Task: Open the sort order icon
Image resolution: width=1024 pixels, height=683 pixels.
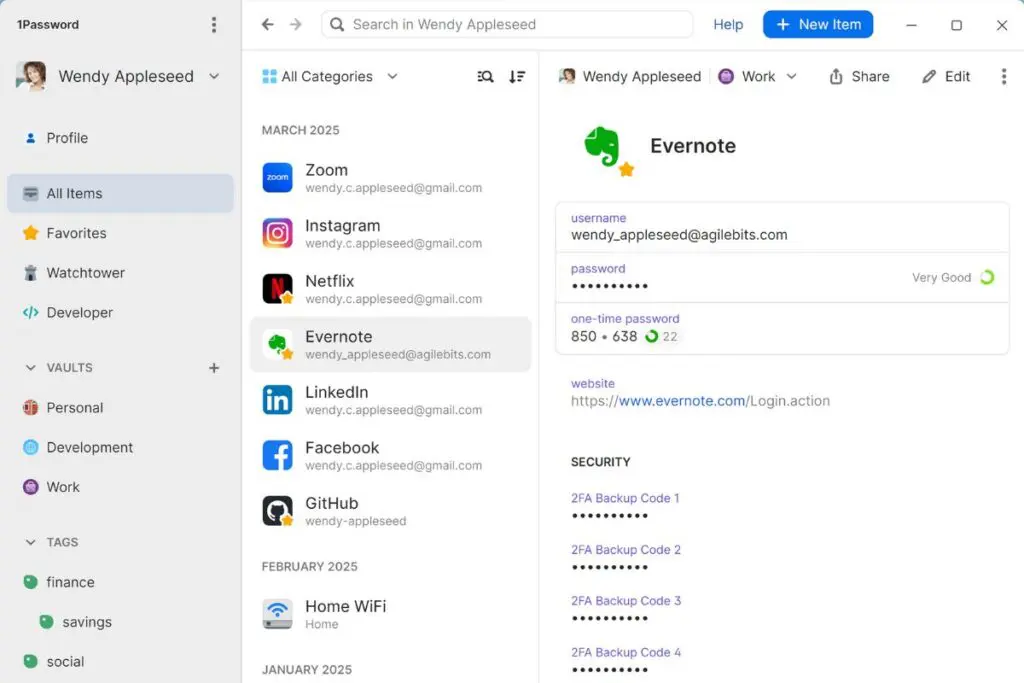Action: (x=517, y=76)
